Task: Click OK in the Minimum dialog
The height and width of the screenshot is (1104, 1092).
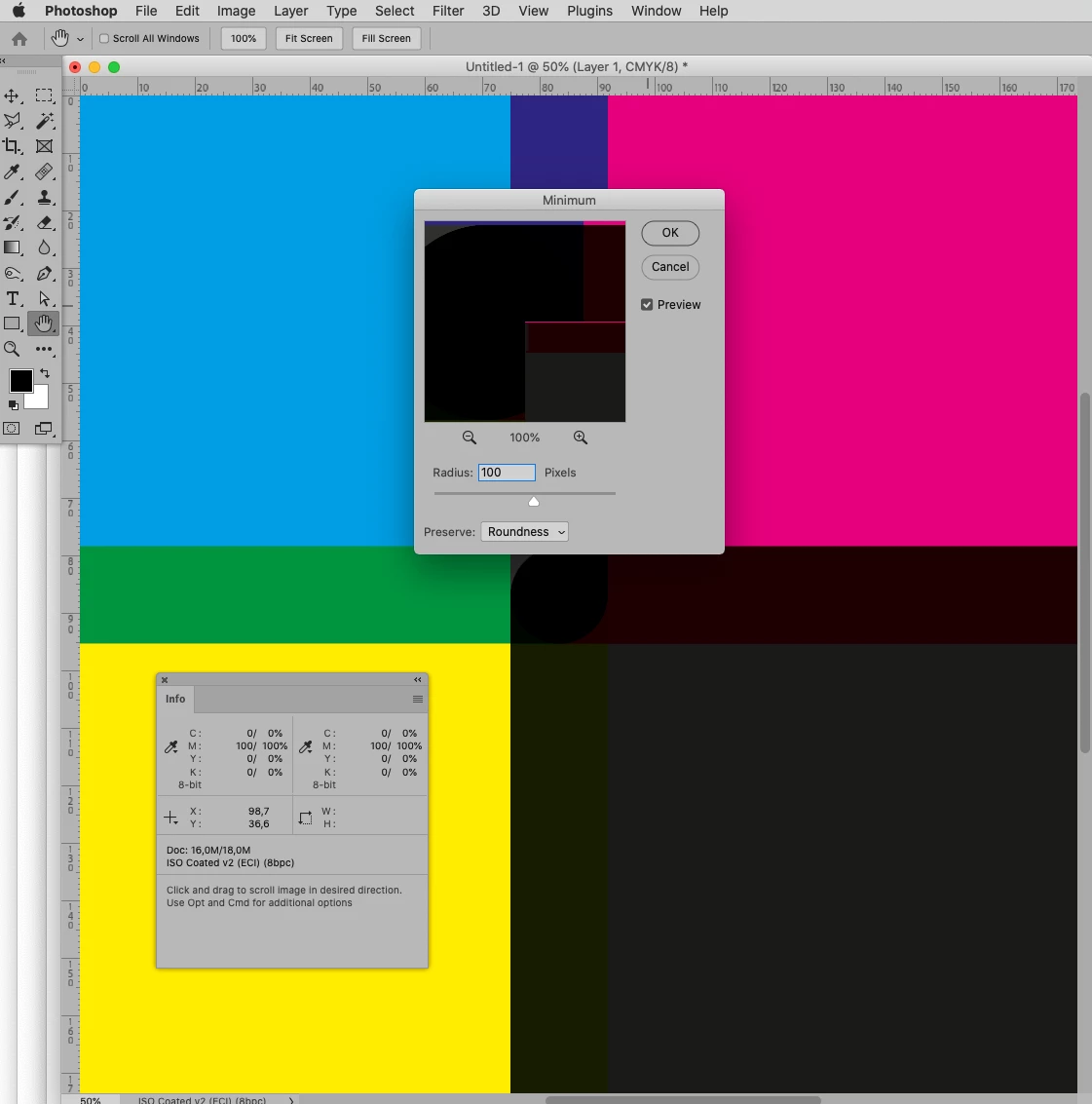Action: (670, 232)
